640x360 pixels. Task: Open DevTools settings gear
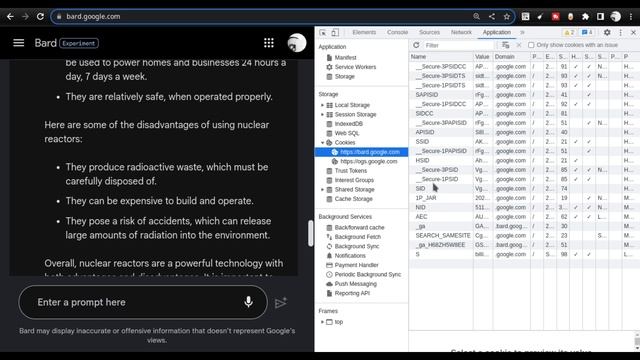(607, 32)
